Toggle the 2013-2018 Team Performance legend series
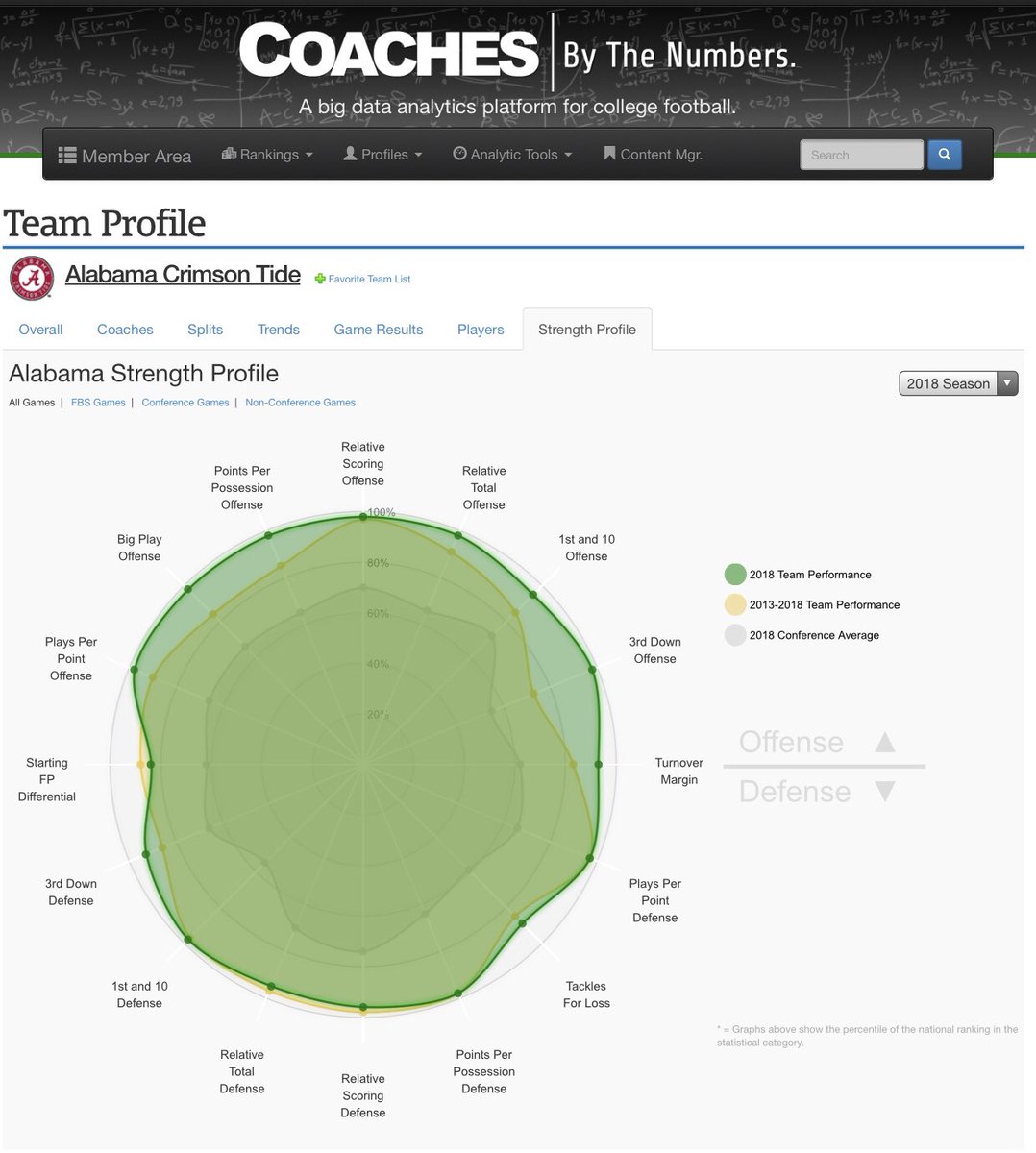The height and width of the screenshot is (1153, 1036). 735,604
